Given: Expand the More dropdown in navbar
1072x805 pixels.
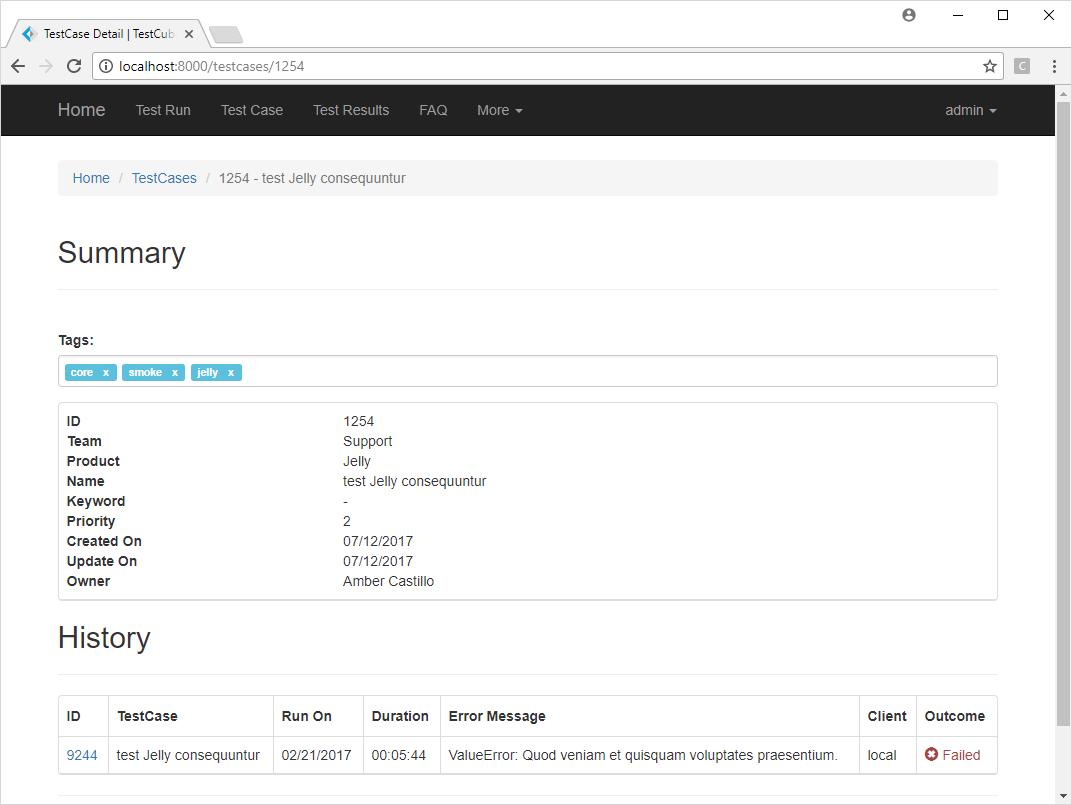Looking at the screenshot, I should [x=500, y=110].
